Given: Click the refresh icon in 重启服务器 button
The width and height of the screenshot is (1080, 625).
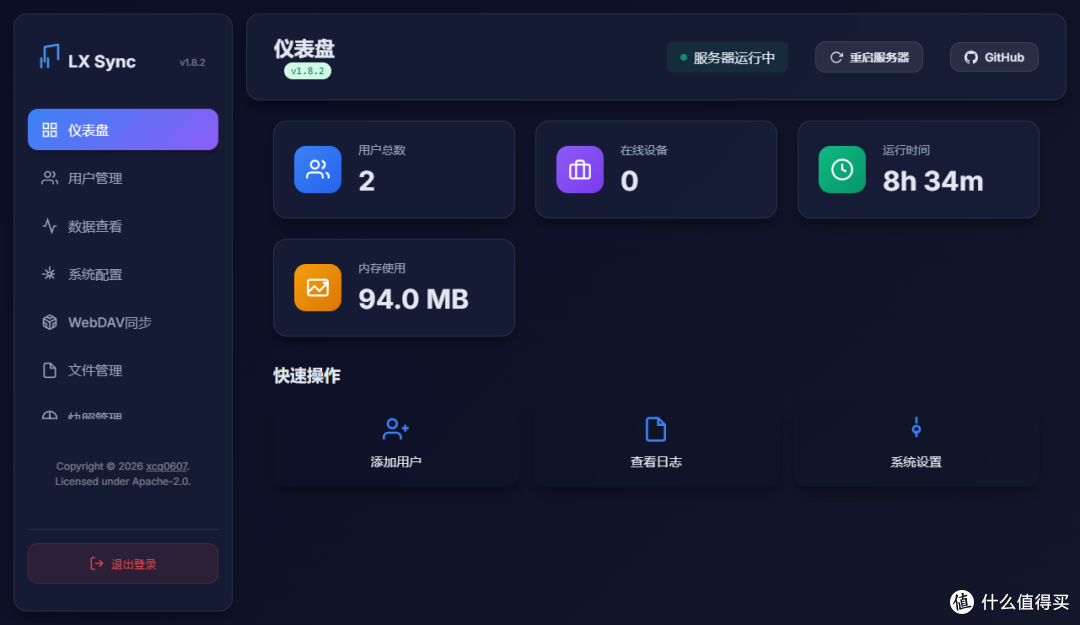Looking at the screenshot, I should (836, 57).
